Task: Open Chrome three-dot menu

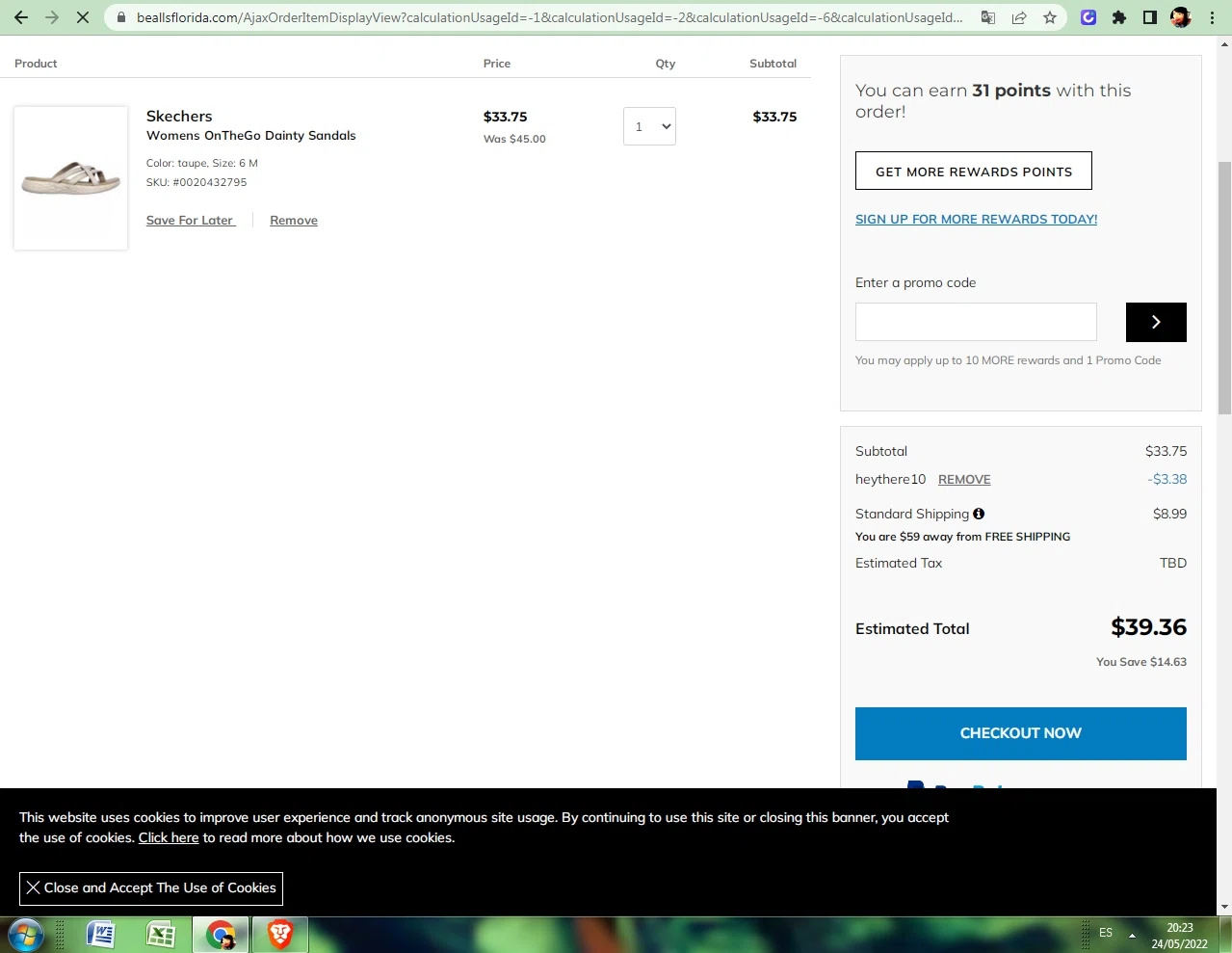Action: (x=1212, y=17)
